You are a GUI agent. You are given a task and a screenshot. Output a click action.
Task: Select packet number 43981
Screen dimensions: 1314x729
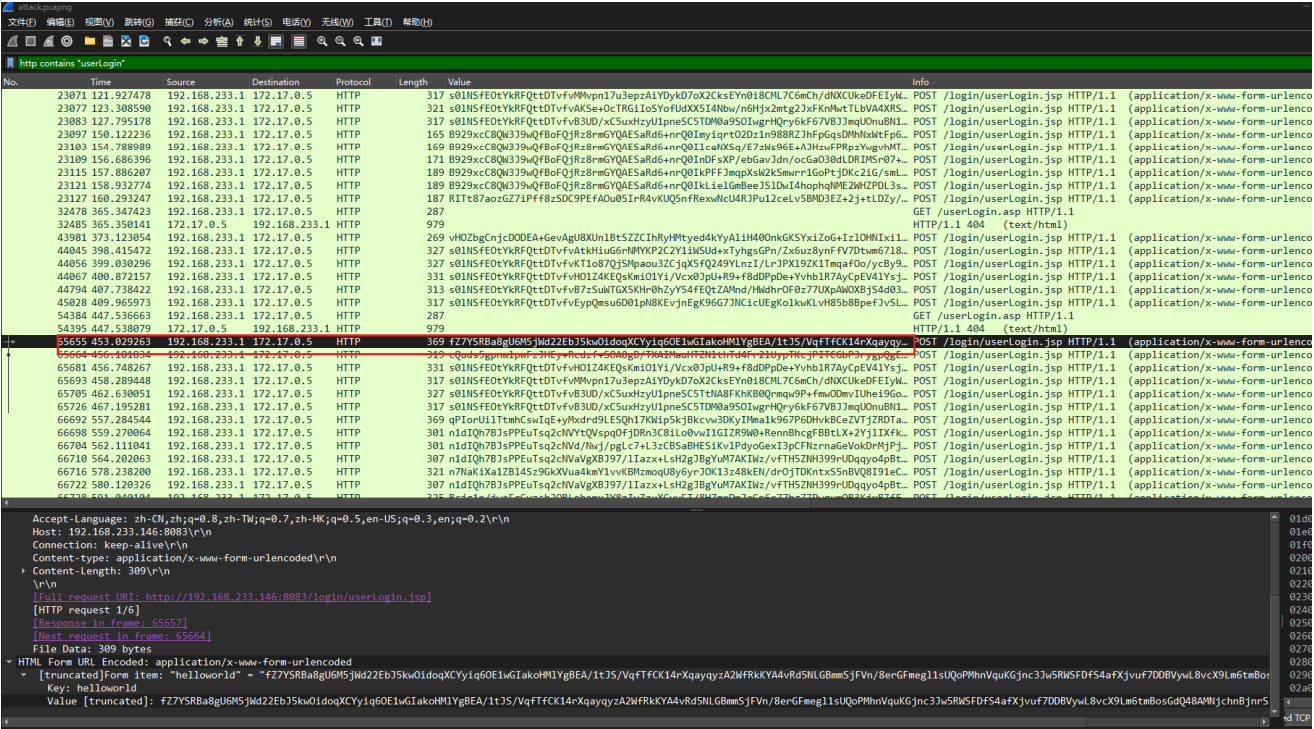pos(656,238)
